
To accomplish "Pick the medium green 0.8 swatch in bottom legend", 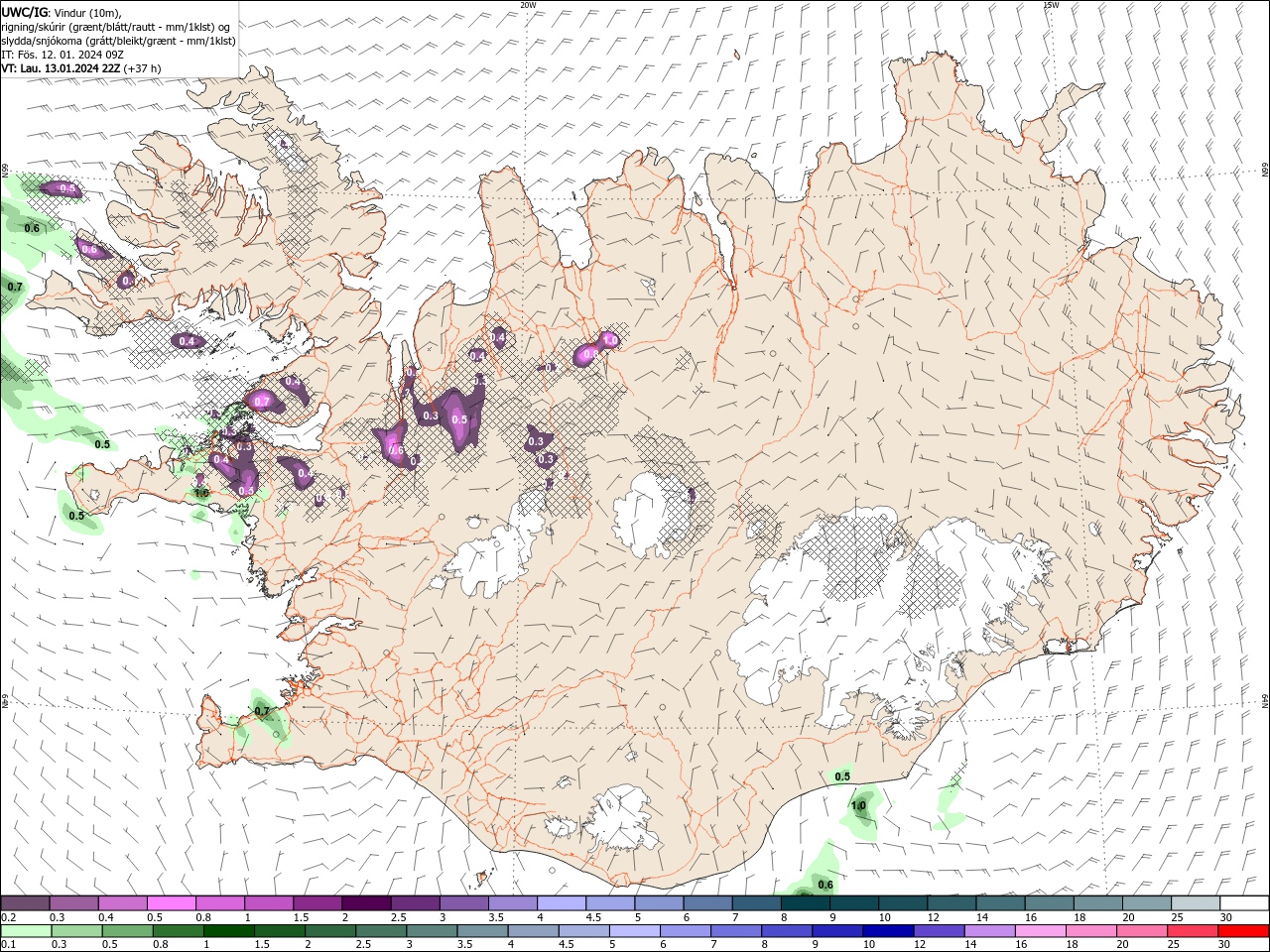I will click(x=178, y=931).
